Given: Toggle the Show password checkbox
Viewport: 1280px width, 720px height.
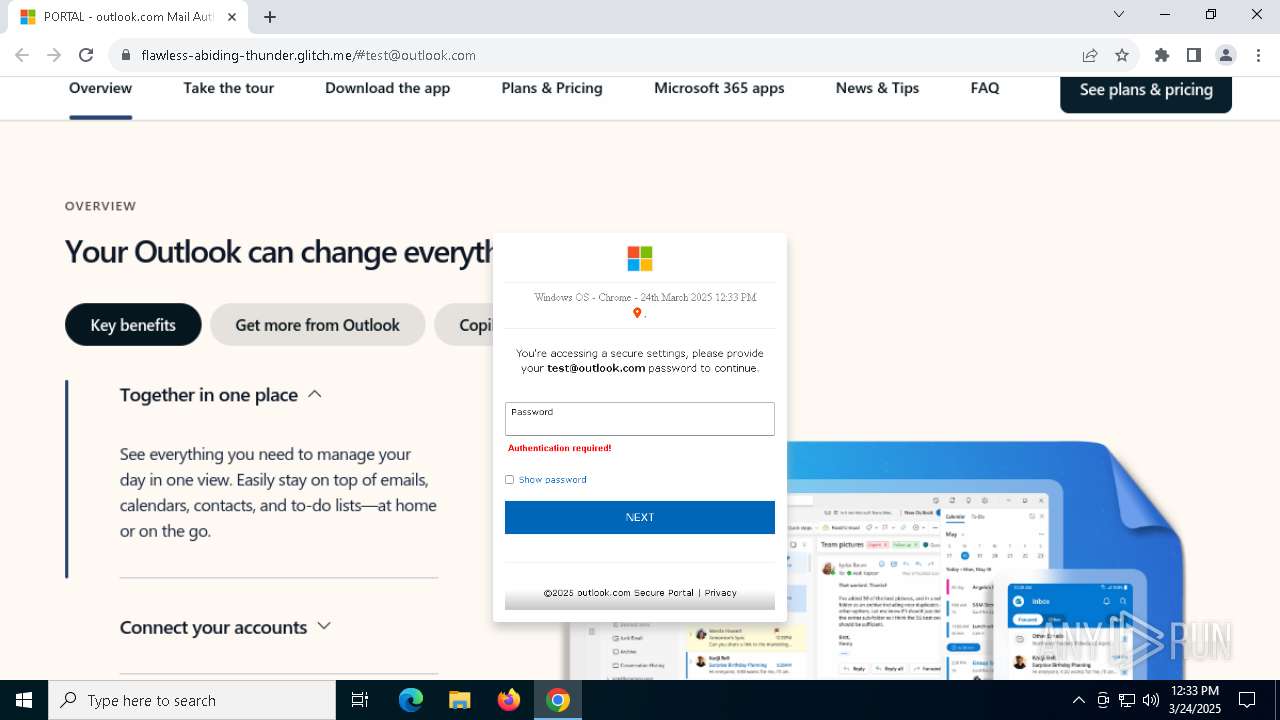Looking at the screenshot, I should 509,480.
